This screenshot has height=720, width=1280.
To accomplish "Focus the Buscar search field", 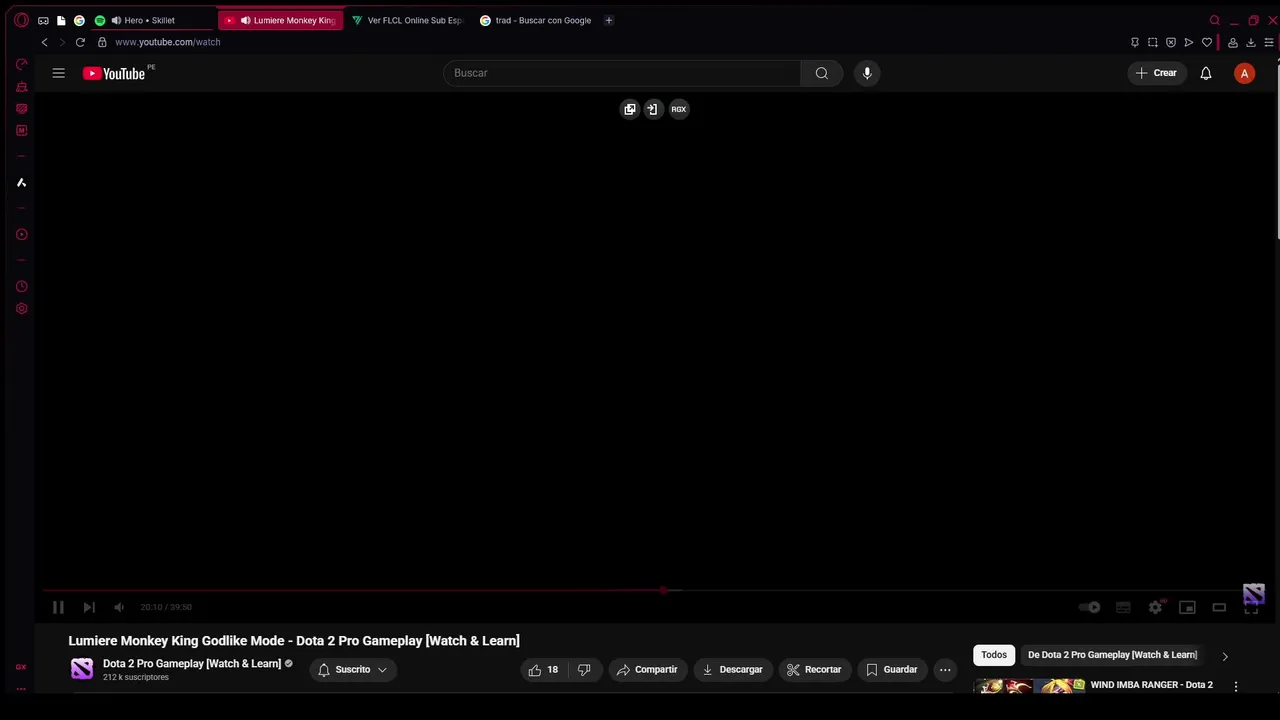I will (622, 73).
